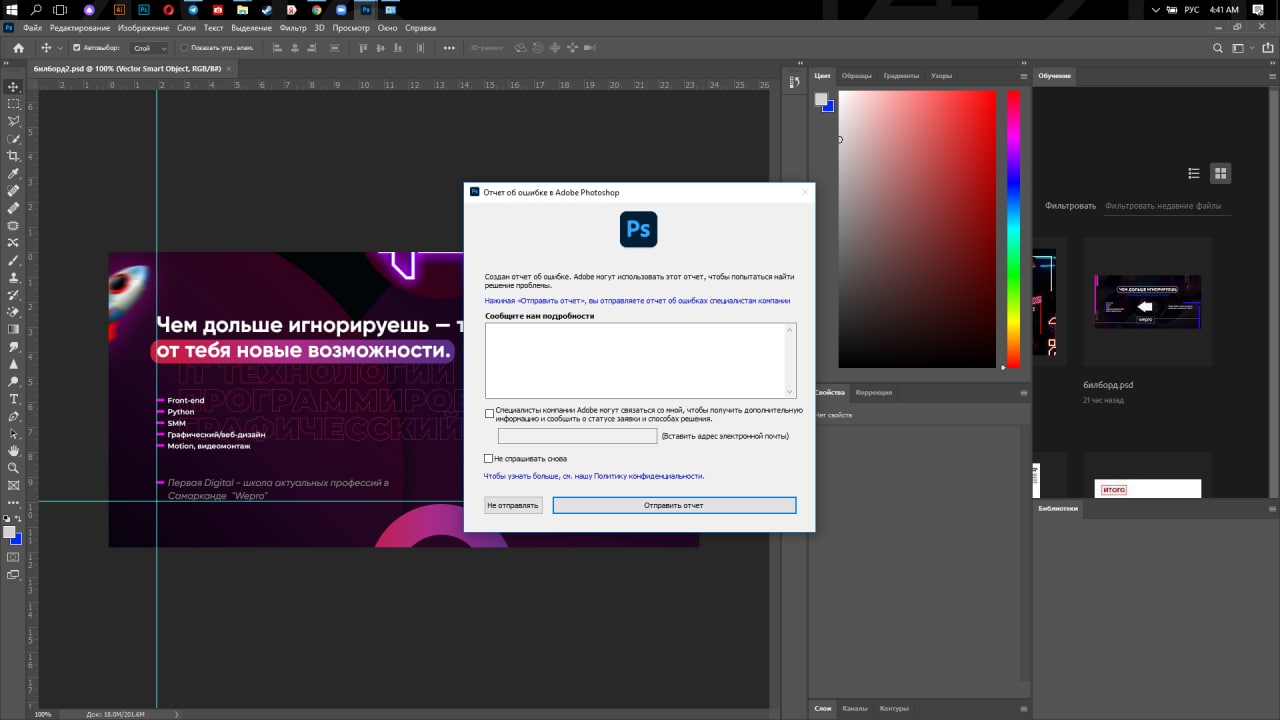1280x720 pixels.
Task: Click the Фильтровать button in Learn panel
Action: tap(1070, 206)
